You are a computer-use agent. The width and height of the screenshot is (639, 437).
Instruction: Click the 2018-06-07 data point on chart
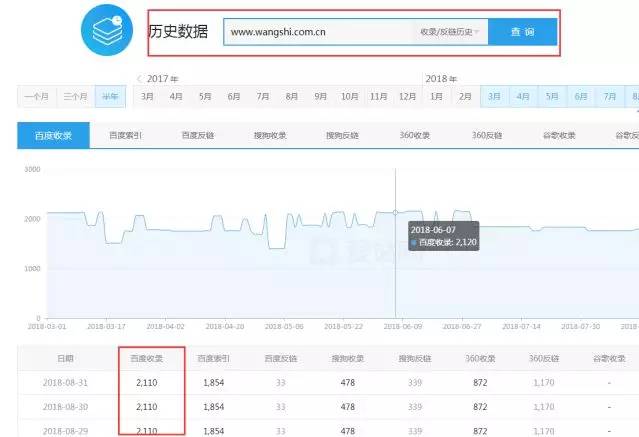click(x=395, y=212)
